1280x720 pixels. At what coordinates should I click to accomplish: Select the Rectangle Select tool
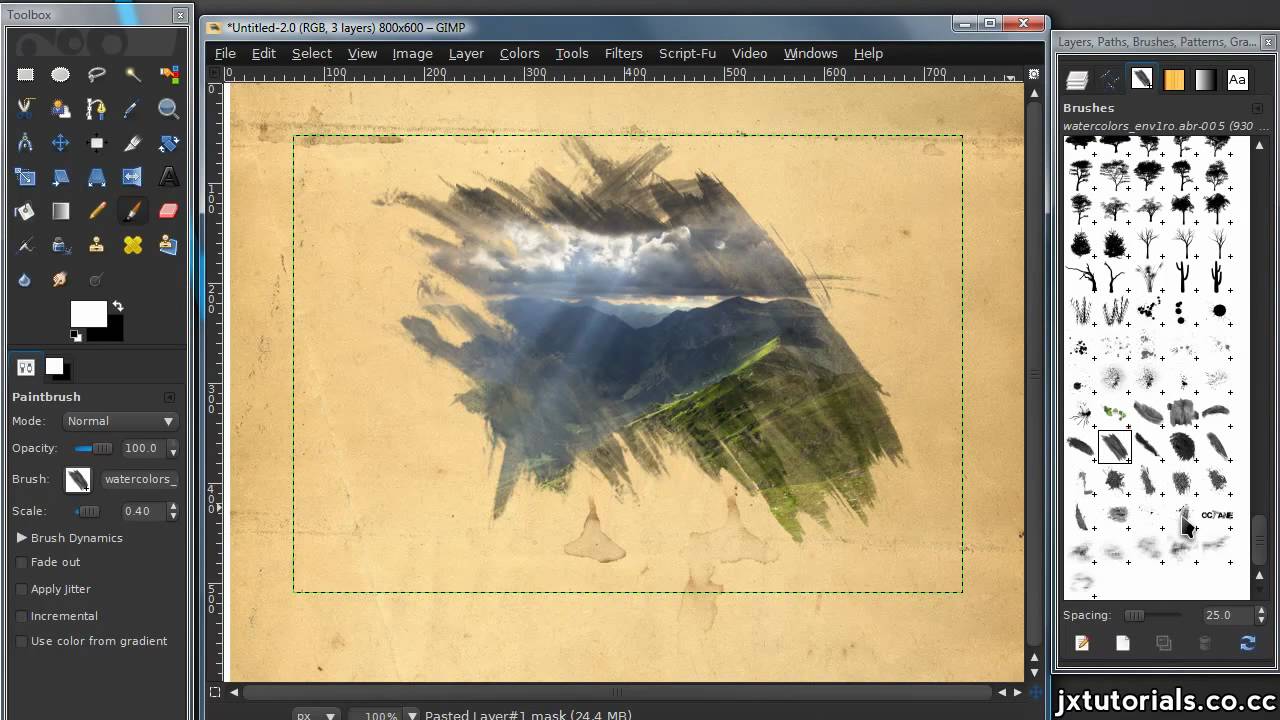click(x=26, y=74)
